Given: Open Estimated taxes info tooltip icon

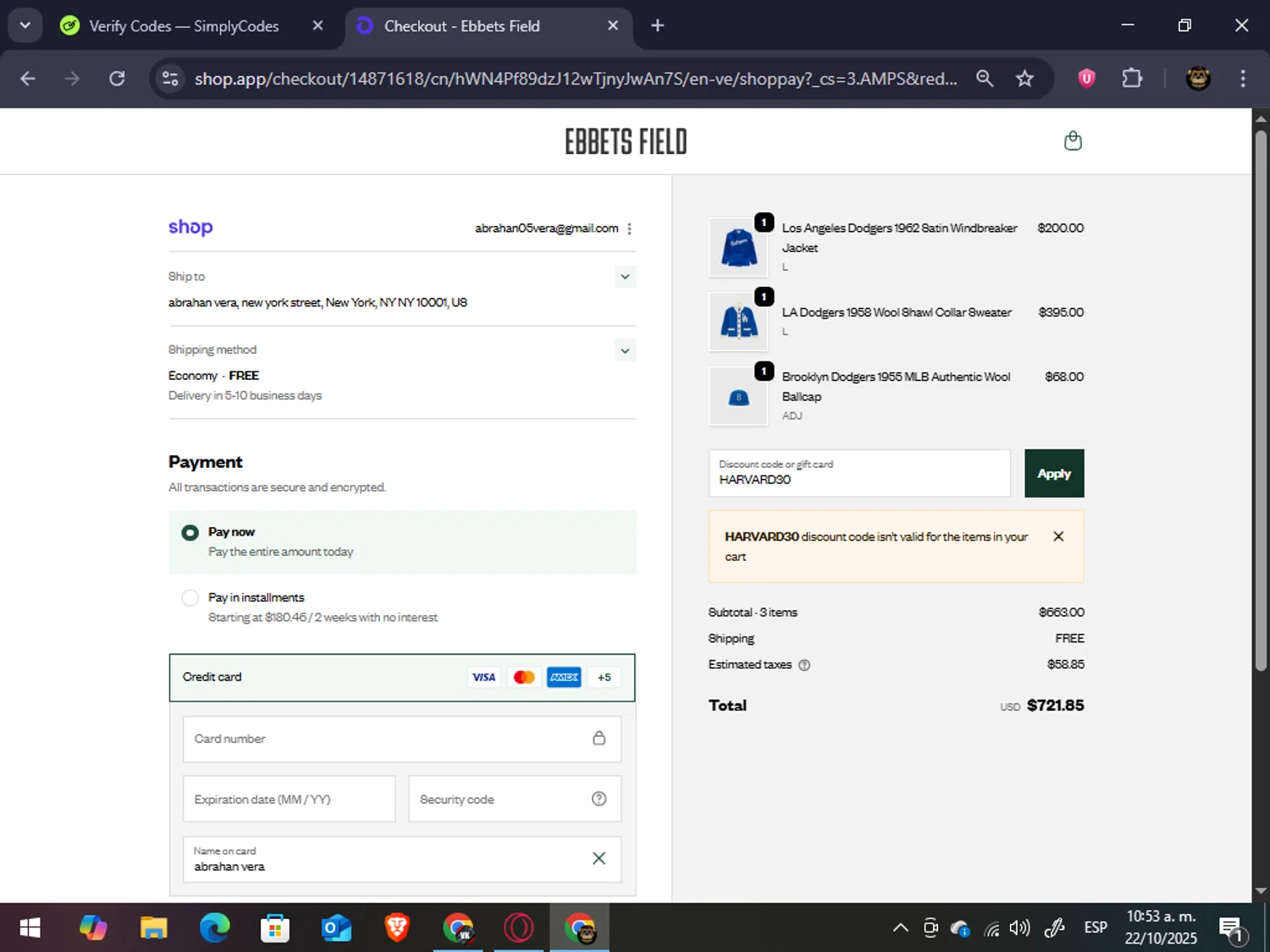Looking at the screenshot, I should point(804,665).
